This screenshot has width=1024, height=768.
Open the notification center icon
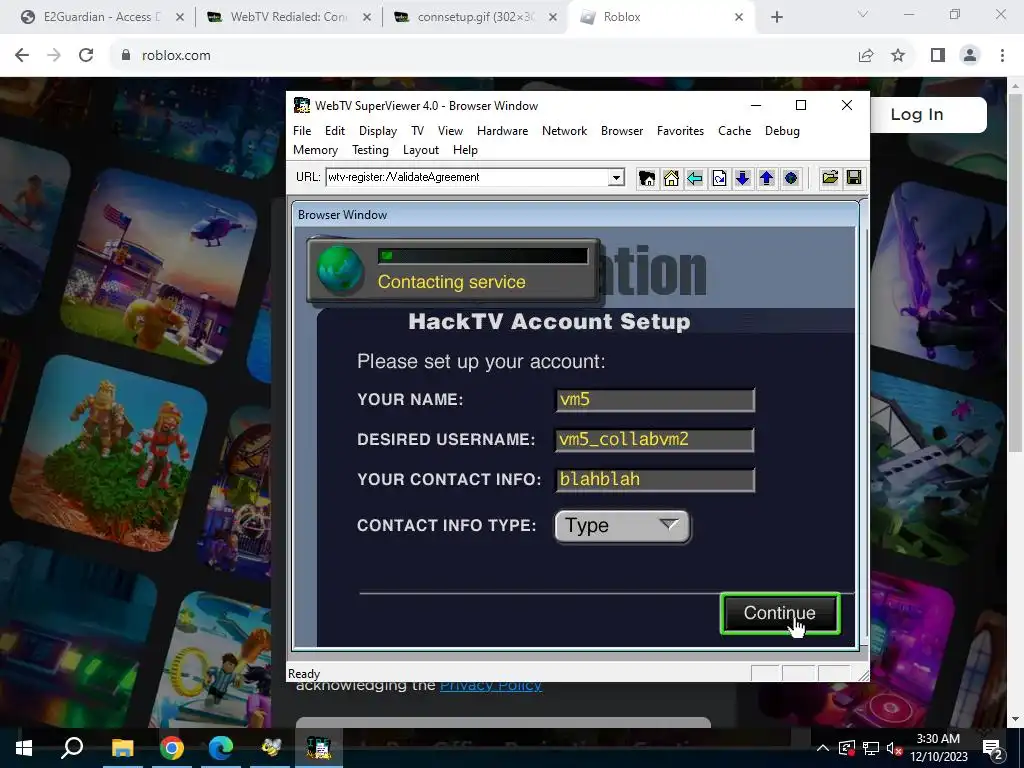click(993, 748)
